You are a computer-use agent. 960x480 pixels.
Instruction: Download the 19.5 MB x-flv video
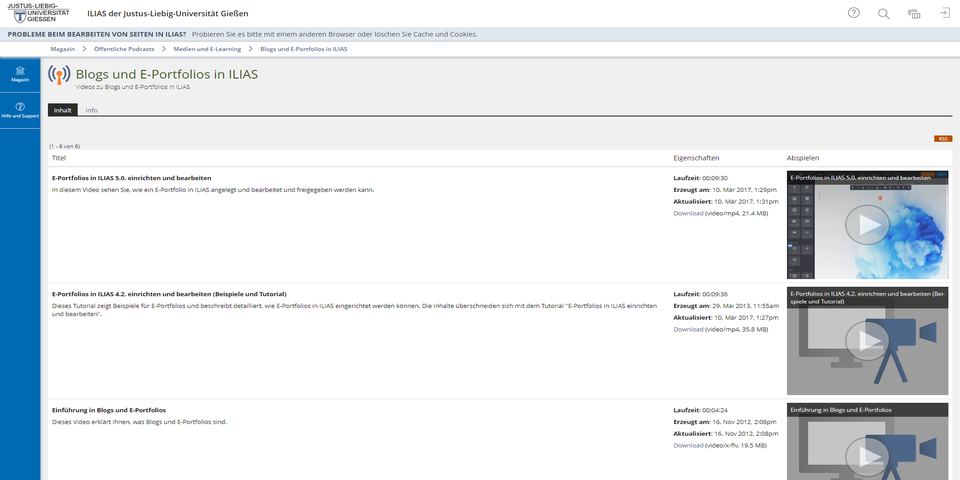[x=688, y=446]
